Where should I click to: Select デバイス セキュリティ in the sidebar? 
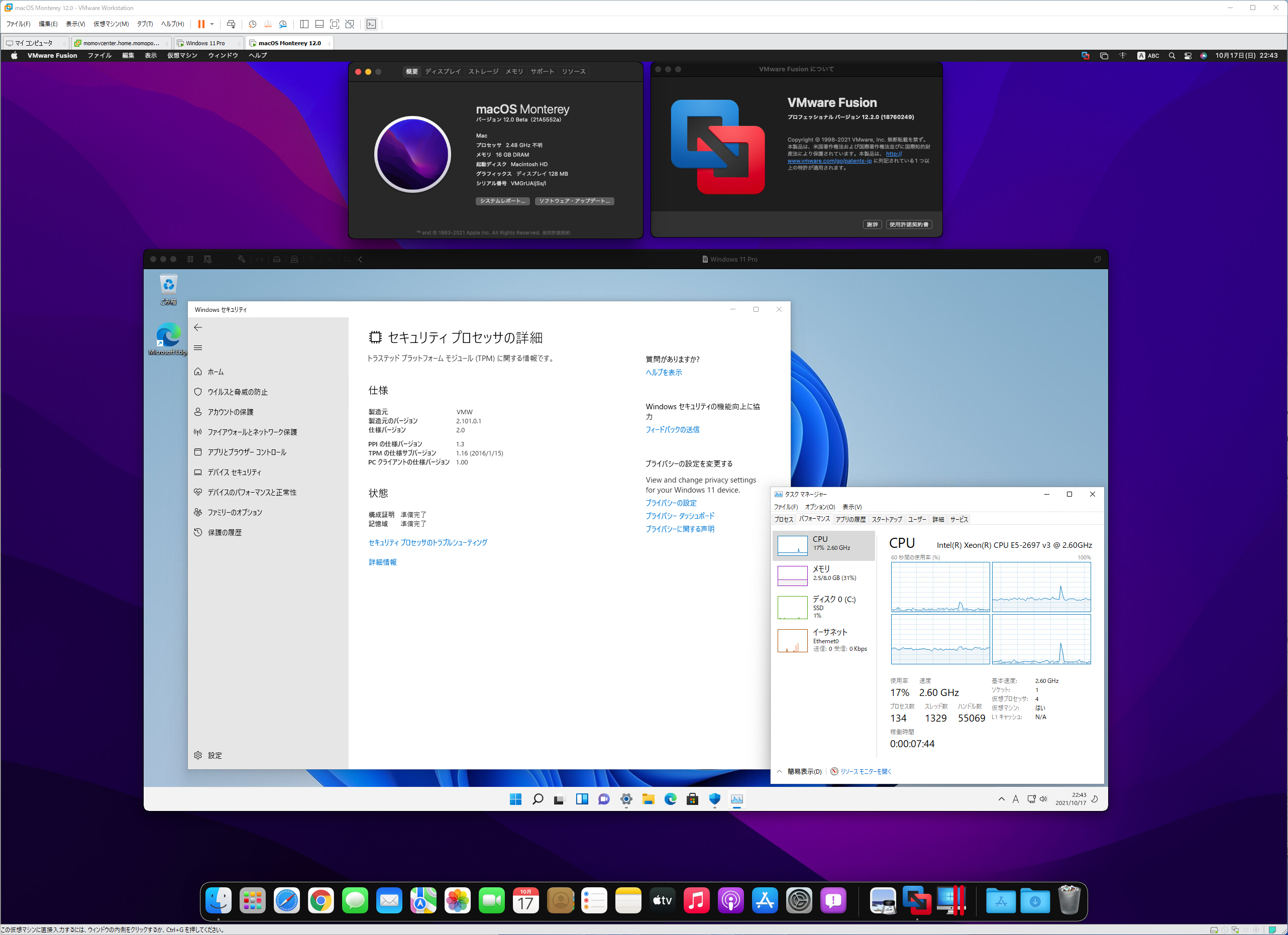[234, 473]
